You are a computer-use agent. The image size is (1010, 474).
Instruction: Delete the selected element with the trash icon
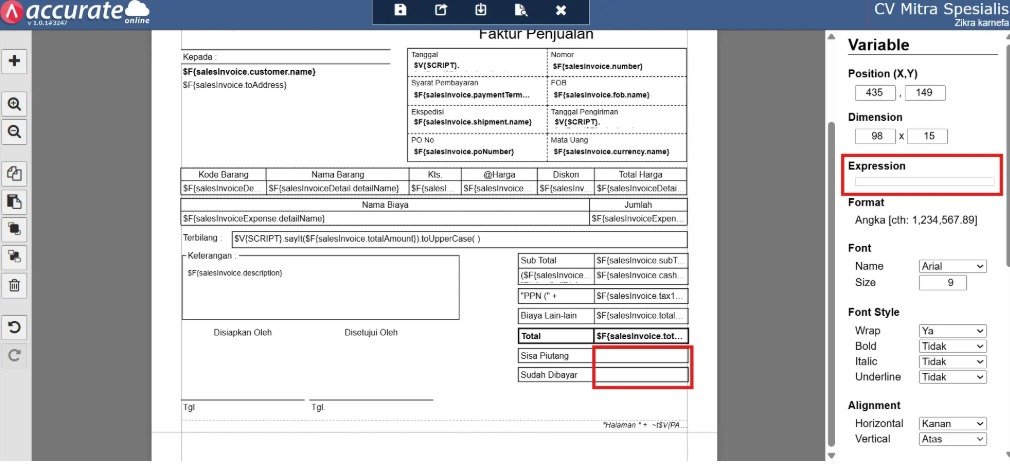(x=14, y=285)
